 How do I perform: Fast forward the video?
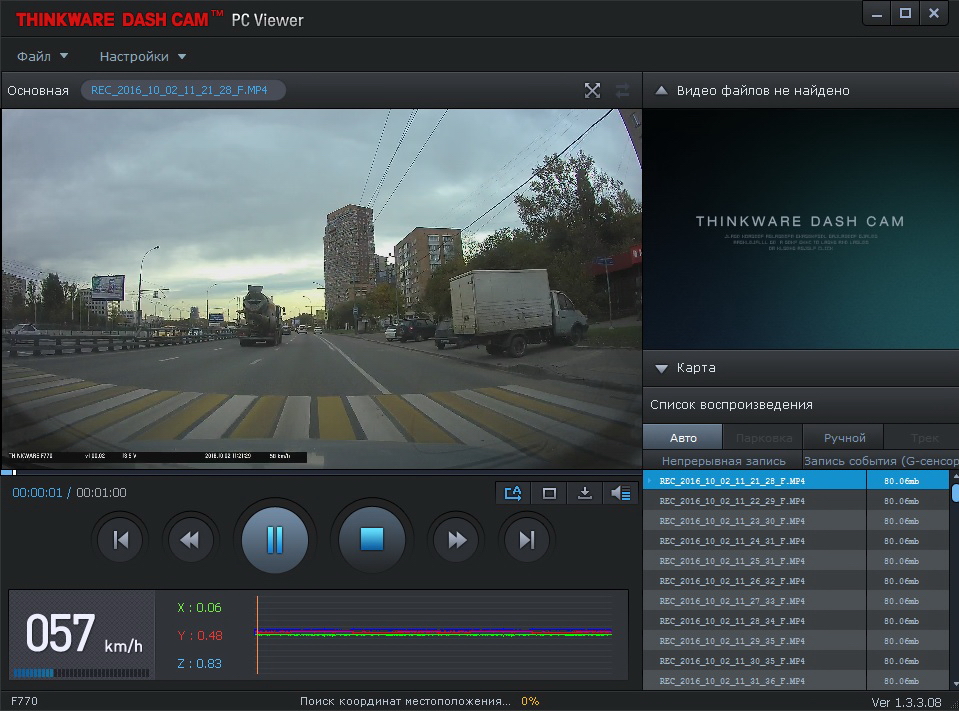[456, 540]
